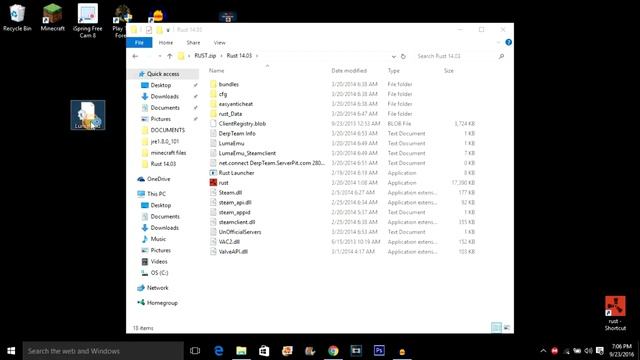The height and width of the screenshot is (360, 640).
Task: Select Network in navigation pane
Action: pyautogui.click(x=158, y=288)
